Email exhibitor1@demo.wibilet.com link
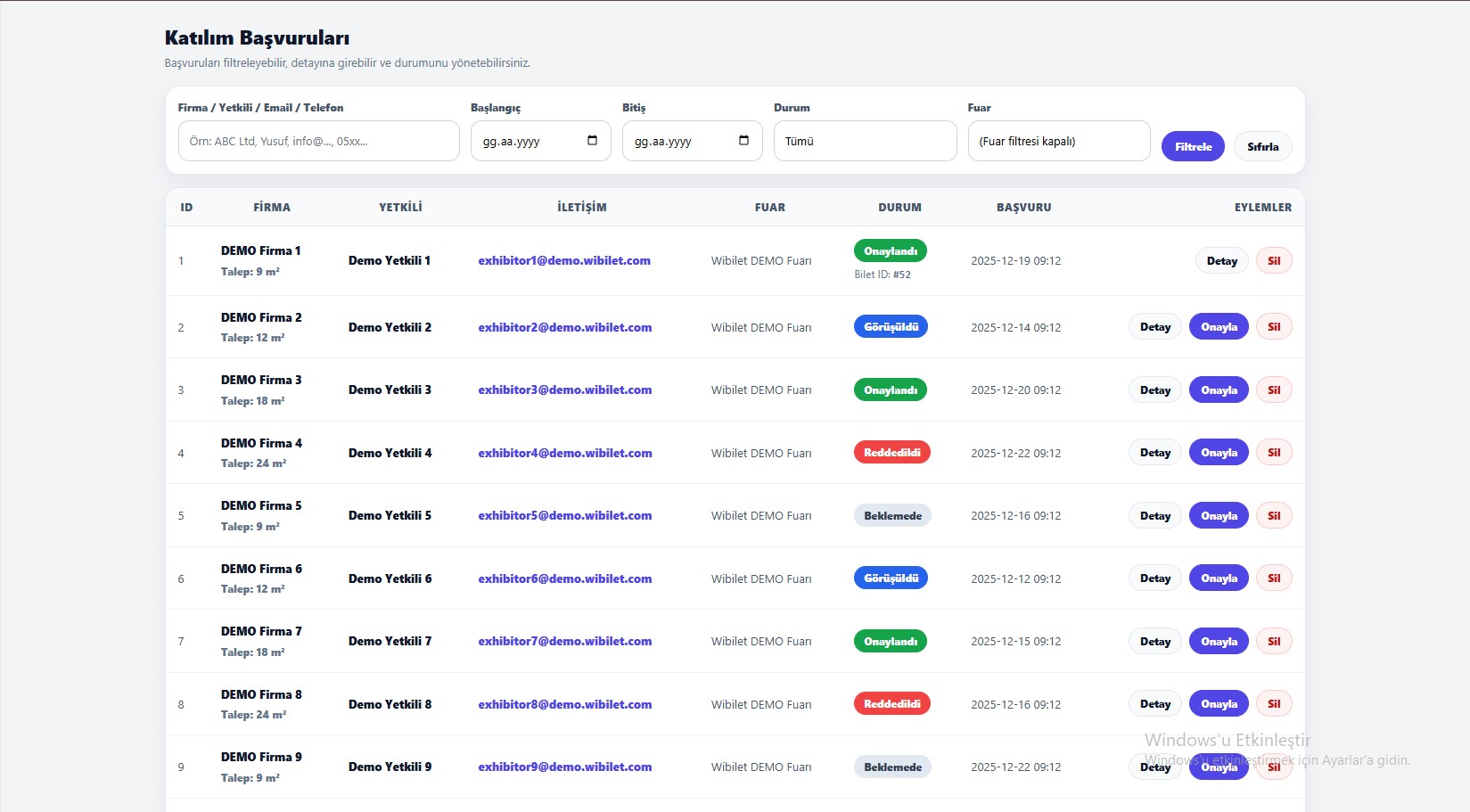This screenshot has height=812, width=1470. coord(563,261)
